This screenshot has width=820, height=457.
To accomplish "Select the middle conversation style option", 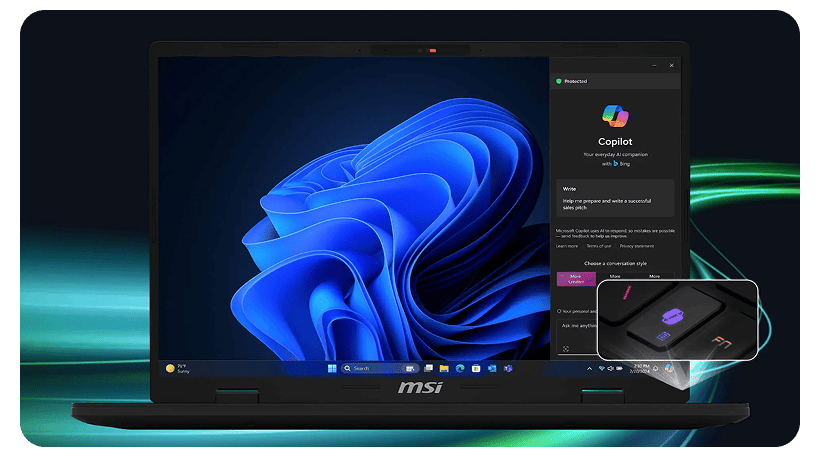I will (615, 277).
